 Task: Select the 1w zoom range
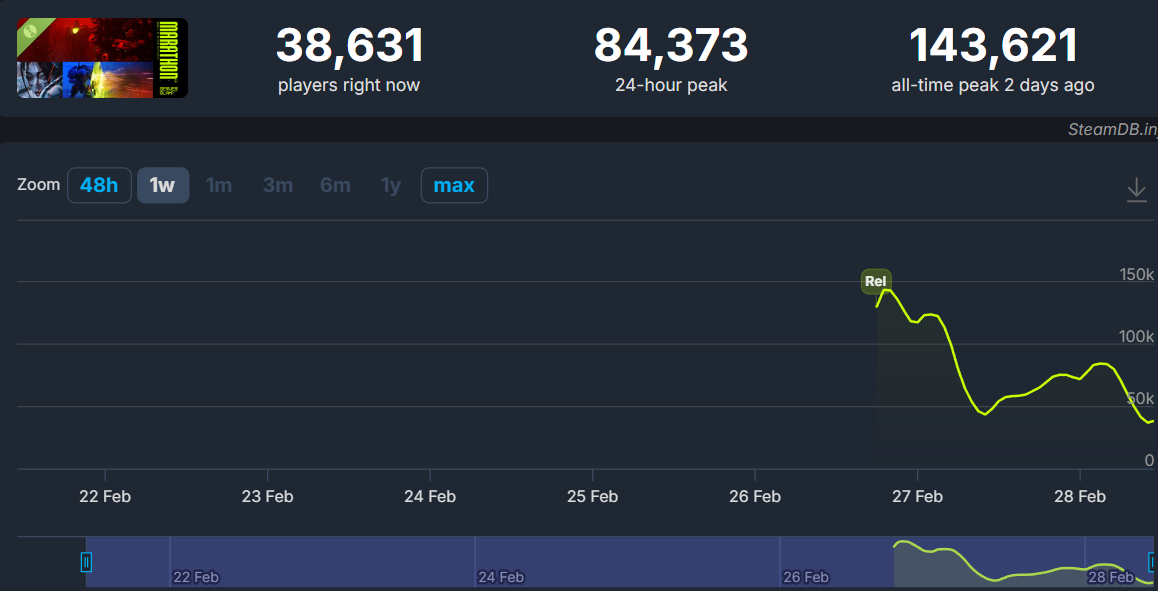point(163,185)
